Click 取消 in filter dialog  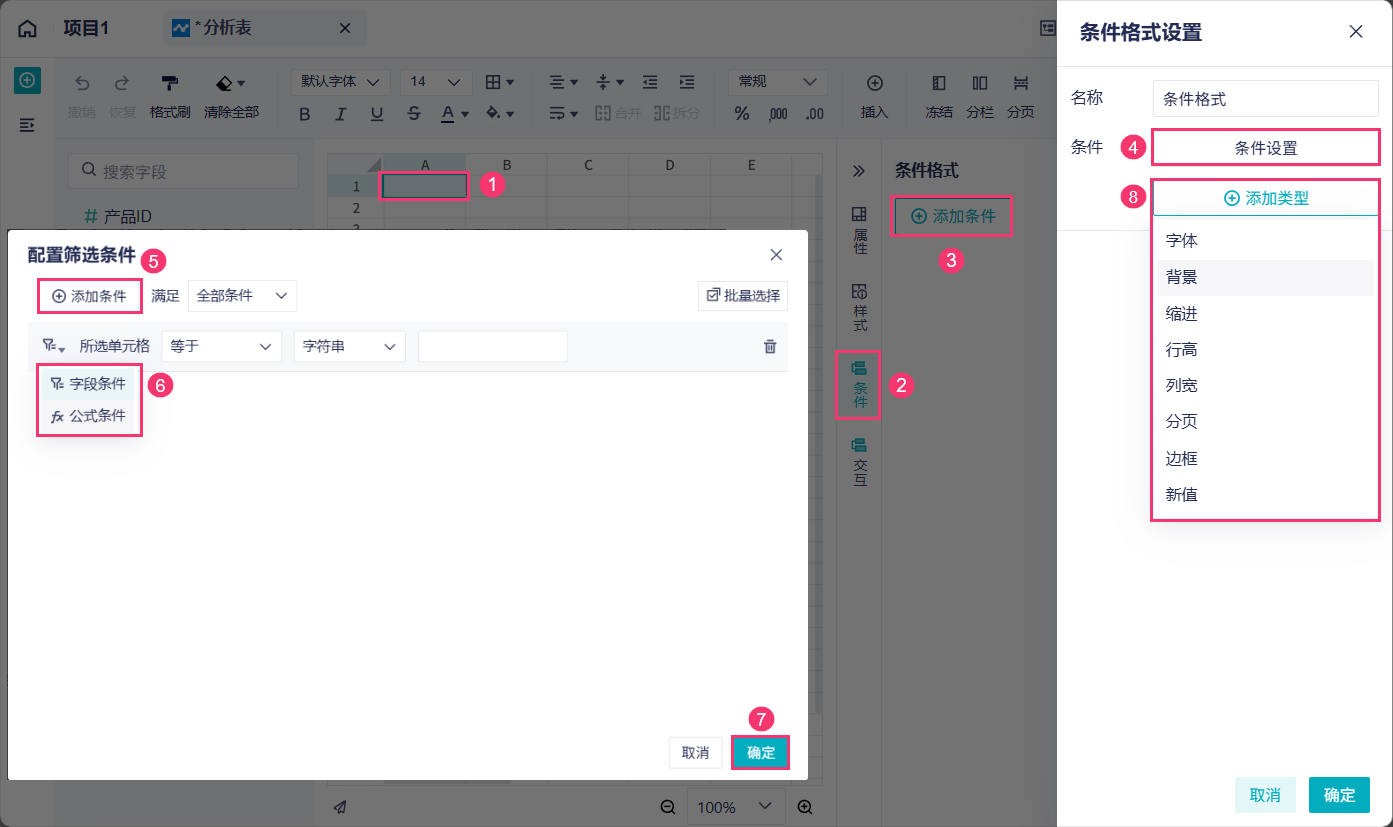(x=695, y=753)
